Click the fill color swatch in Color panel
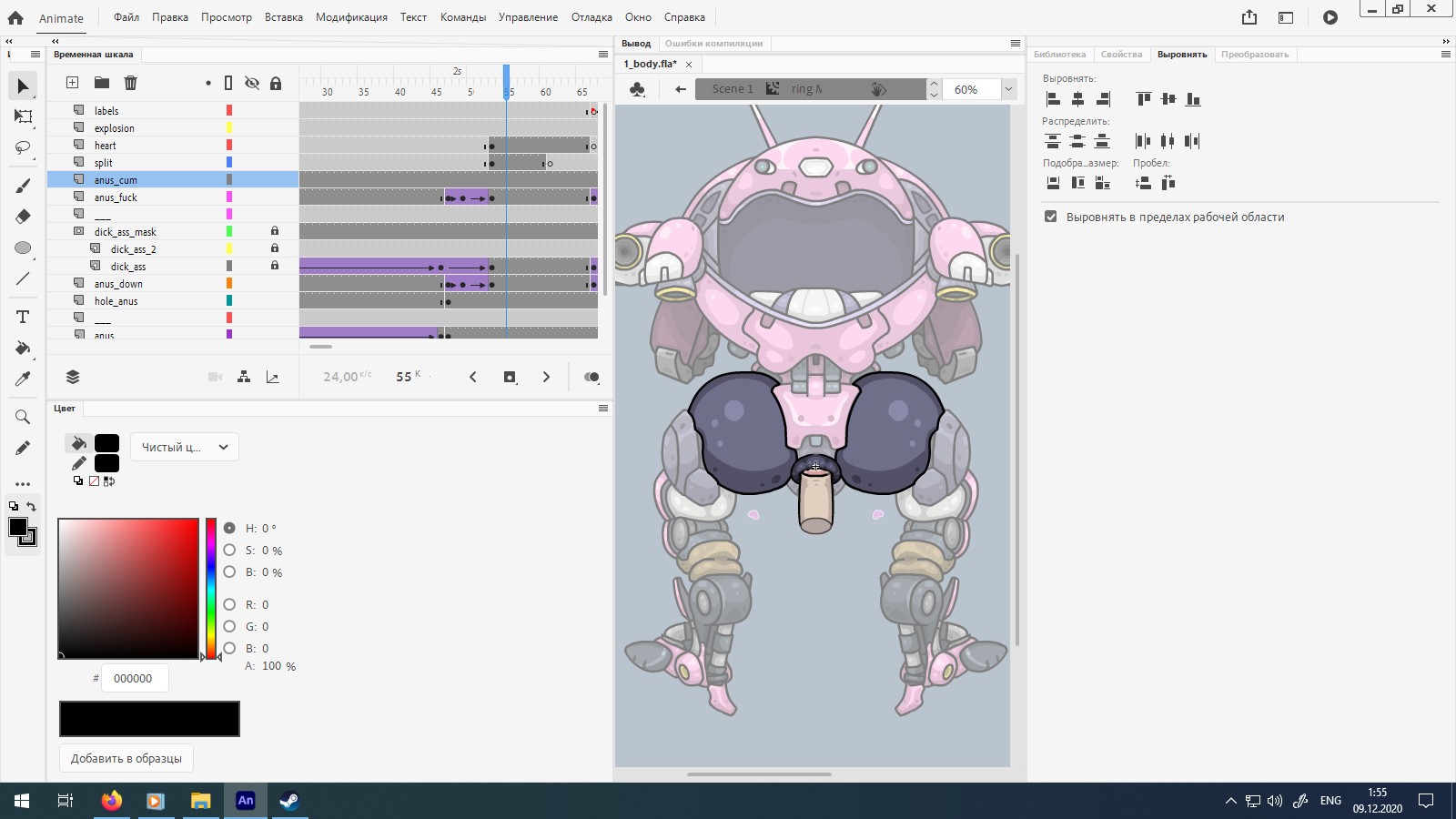1456x819 pixels. pyautogui.click(x=106, y=443)
